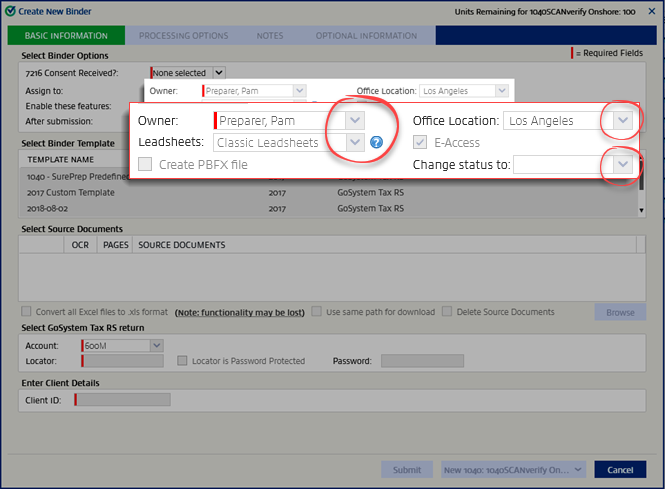Open the Office Location dropdown arrow
665x489 pixels.
click(623, 121)
